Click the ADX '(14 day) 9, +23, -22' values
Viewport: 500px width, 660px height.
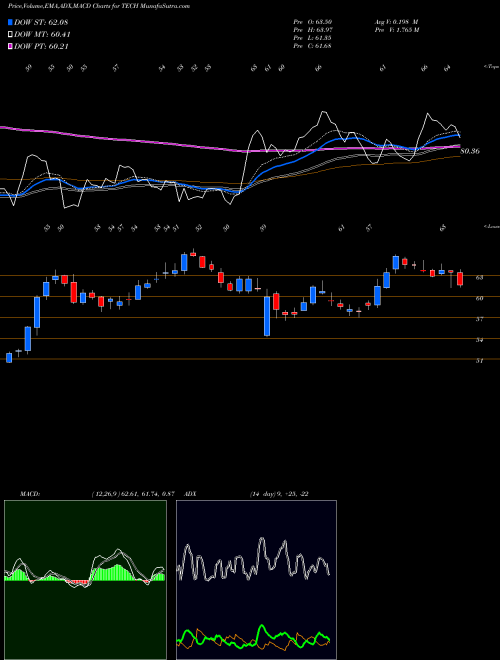click(279, 494)
